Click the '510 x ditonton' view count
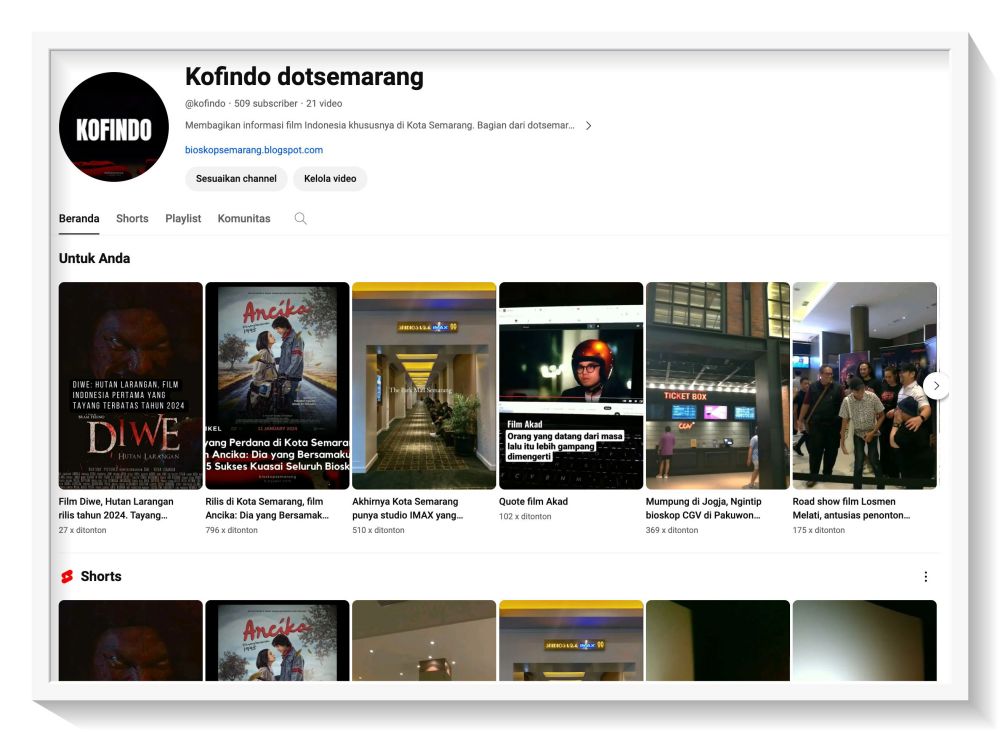Screen dimensions: 1000x732 click(x=378, y=530)
